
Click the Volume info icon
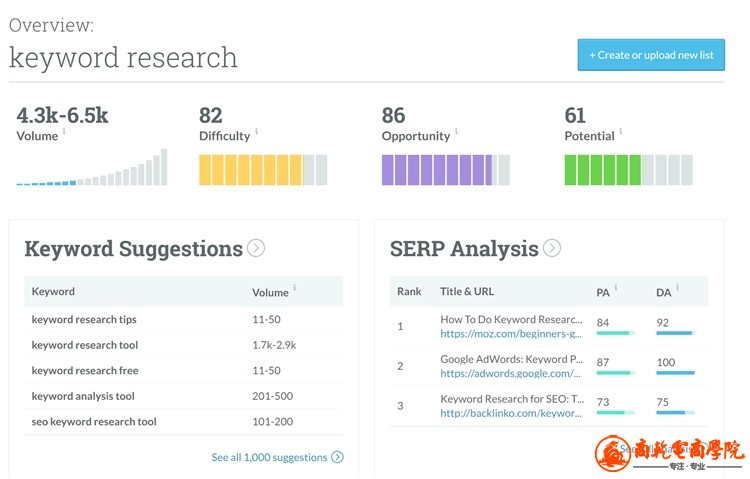click(64, 131)
